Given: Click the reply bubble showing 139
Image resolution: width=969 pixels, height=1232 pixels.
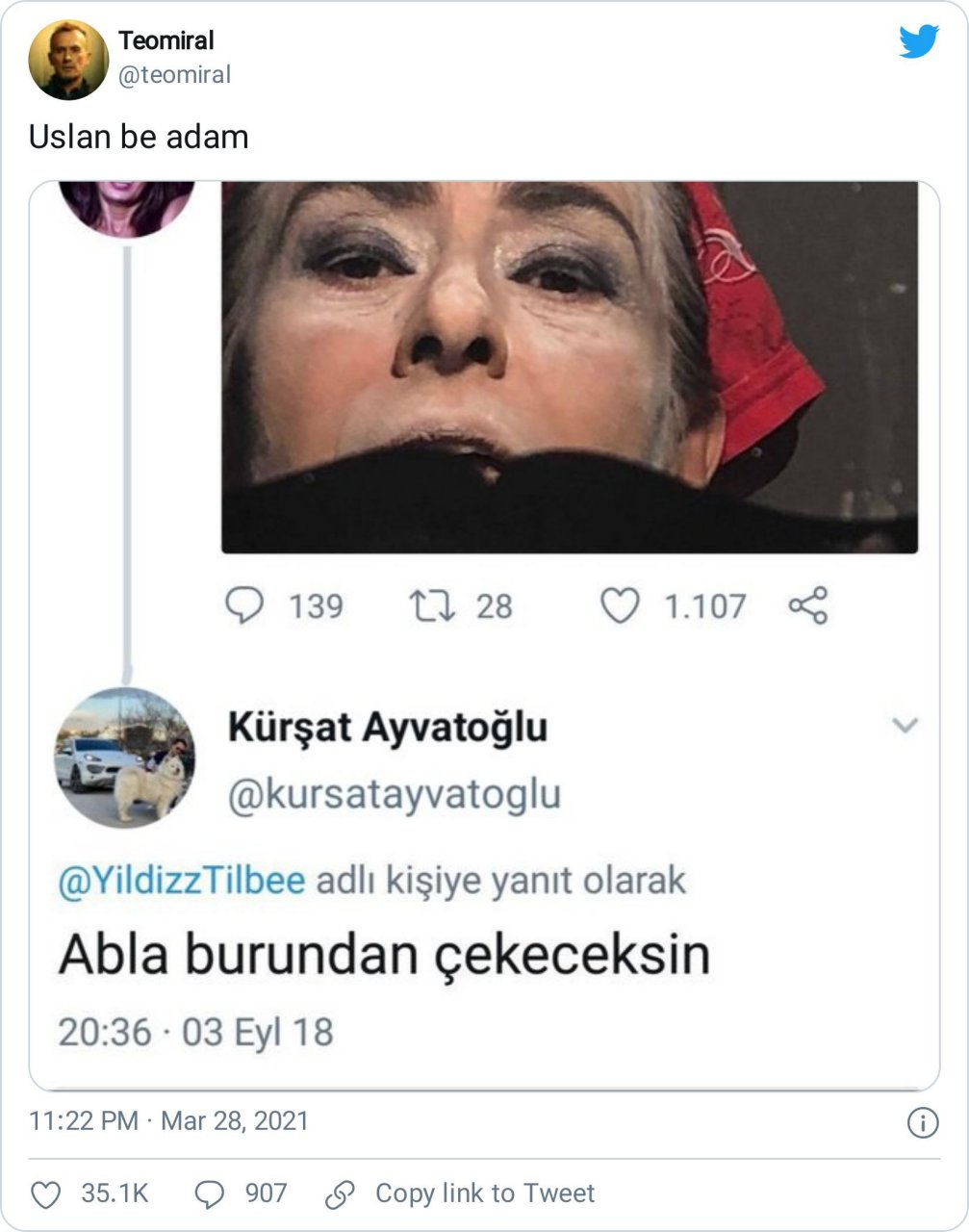Looking at the screenshot, I should click(244, 605).
